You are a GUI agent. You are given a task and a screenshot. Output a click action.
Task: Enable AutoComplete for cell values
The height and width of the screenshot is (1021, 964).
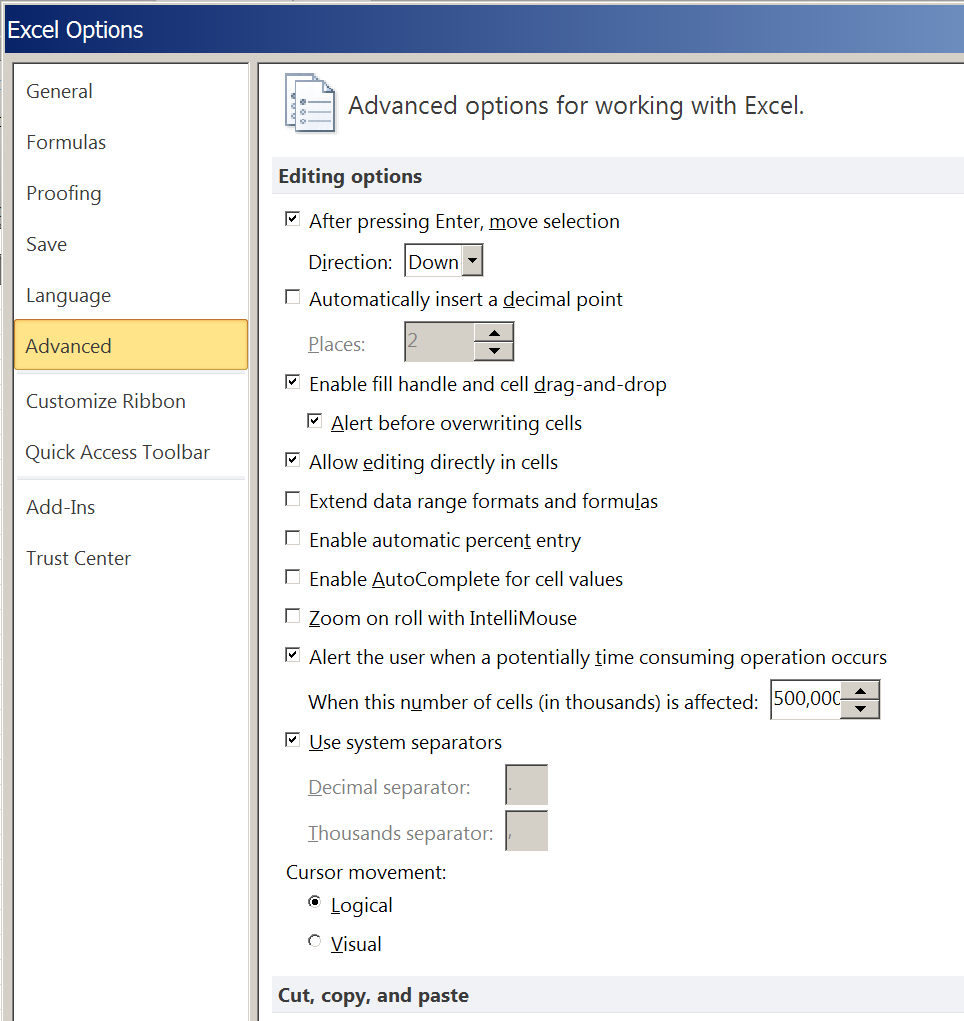click(292, 578)
